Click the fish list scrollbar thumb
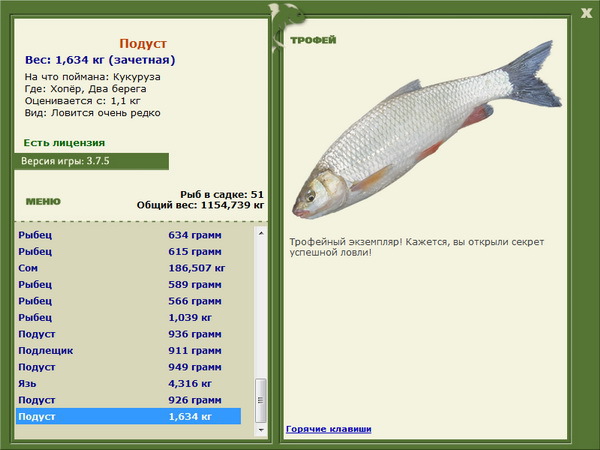Image resolution: width=600 pixels, height=450 pixels. tap(261, 400)
